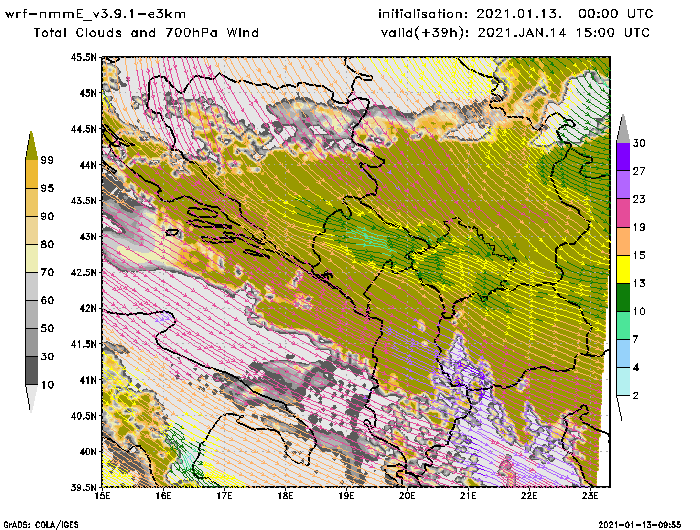Click the '43N' latitude axis label

coord(88,236)
